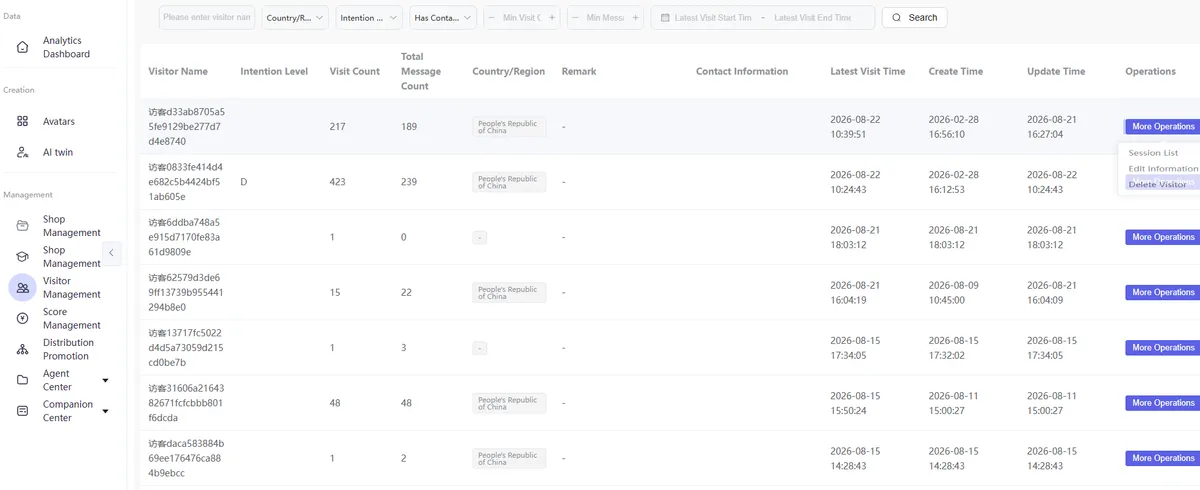Focus the Min Message Count field
1200x490 pixels.
pyautogui.click(x=606, y=18)
